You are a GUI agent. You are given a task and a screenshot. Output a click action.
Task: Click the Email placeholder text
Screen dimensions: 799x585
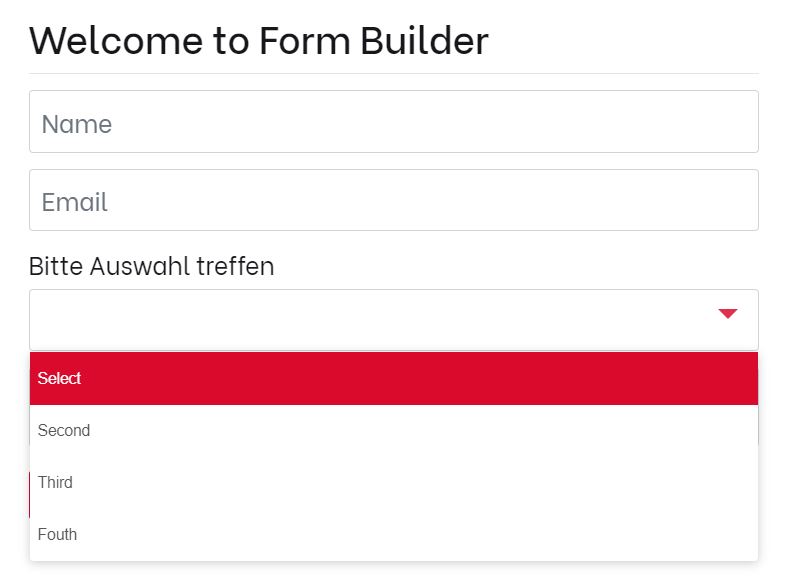pyautogui.click(x=75, y=202)
